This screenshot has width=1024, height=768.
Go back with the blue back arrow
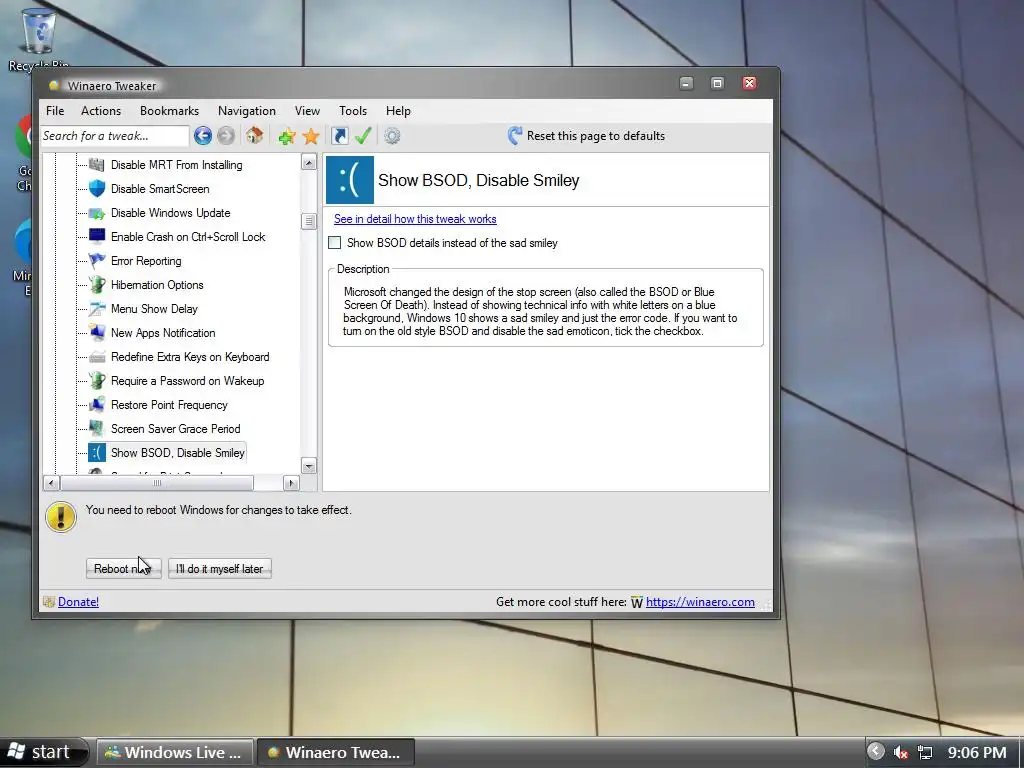[x=202, y=136]
